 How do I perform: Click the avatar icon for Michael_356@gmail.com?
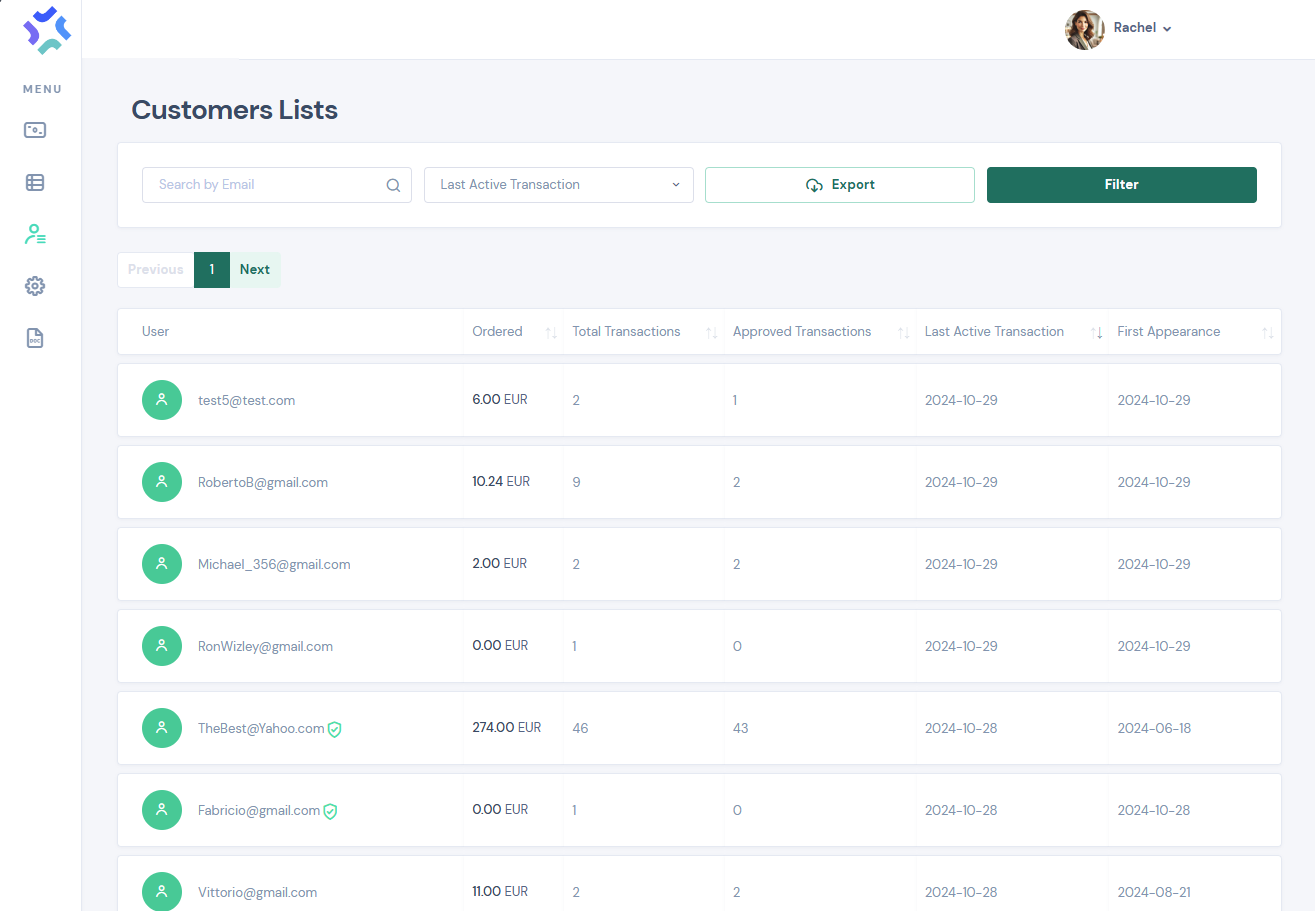click(162, 564)
